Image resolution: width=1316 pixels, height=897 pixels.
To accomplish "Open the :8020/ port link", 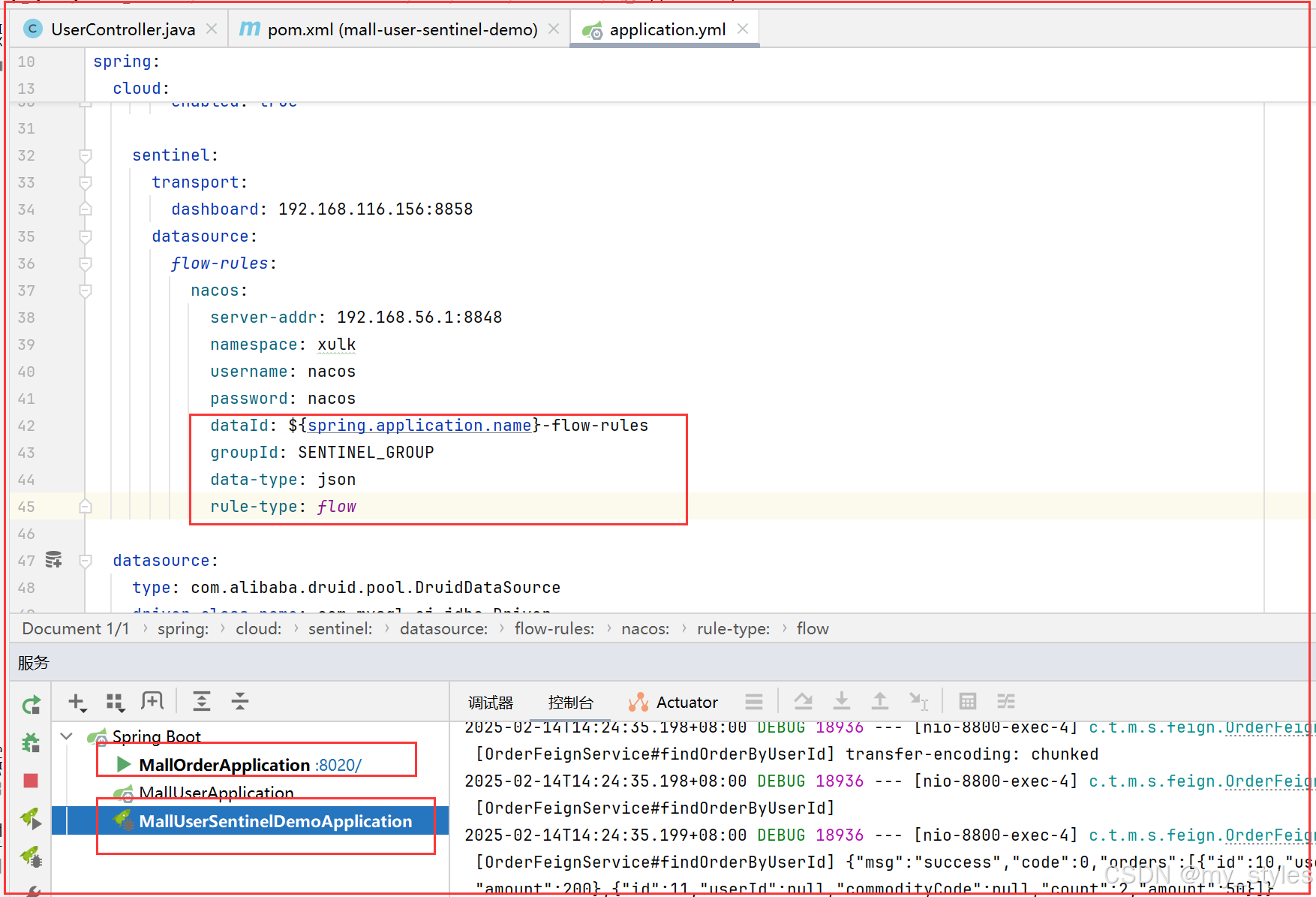I will point(338,765).
